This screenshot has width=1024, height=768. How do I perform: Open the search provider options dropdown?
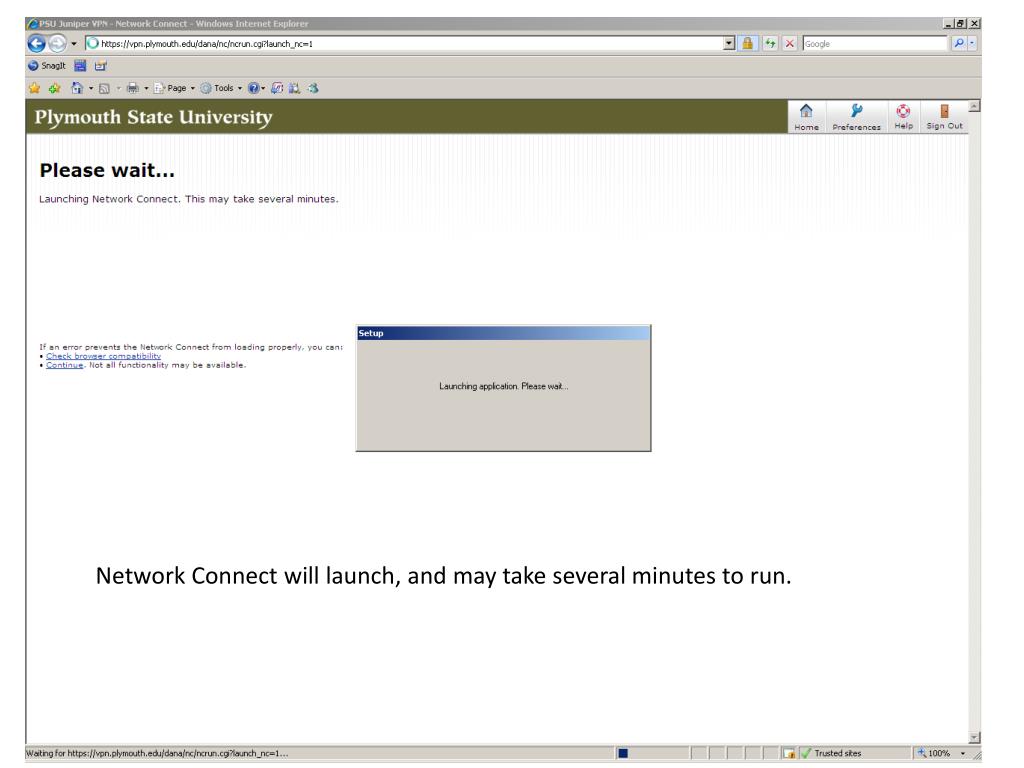pos(972,44)
